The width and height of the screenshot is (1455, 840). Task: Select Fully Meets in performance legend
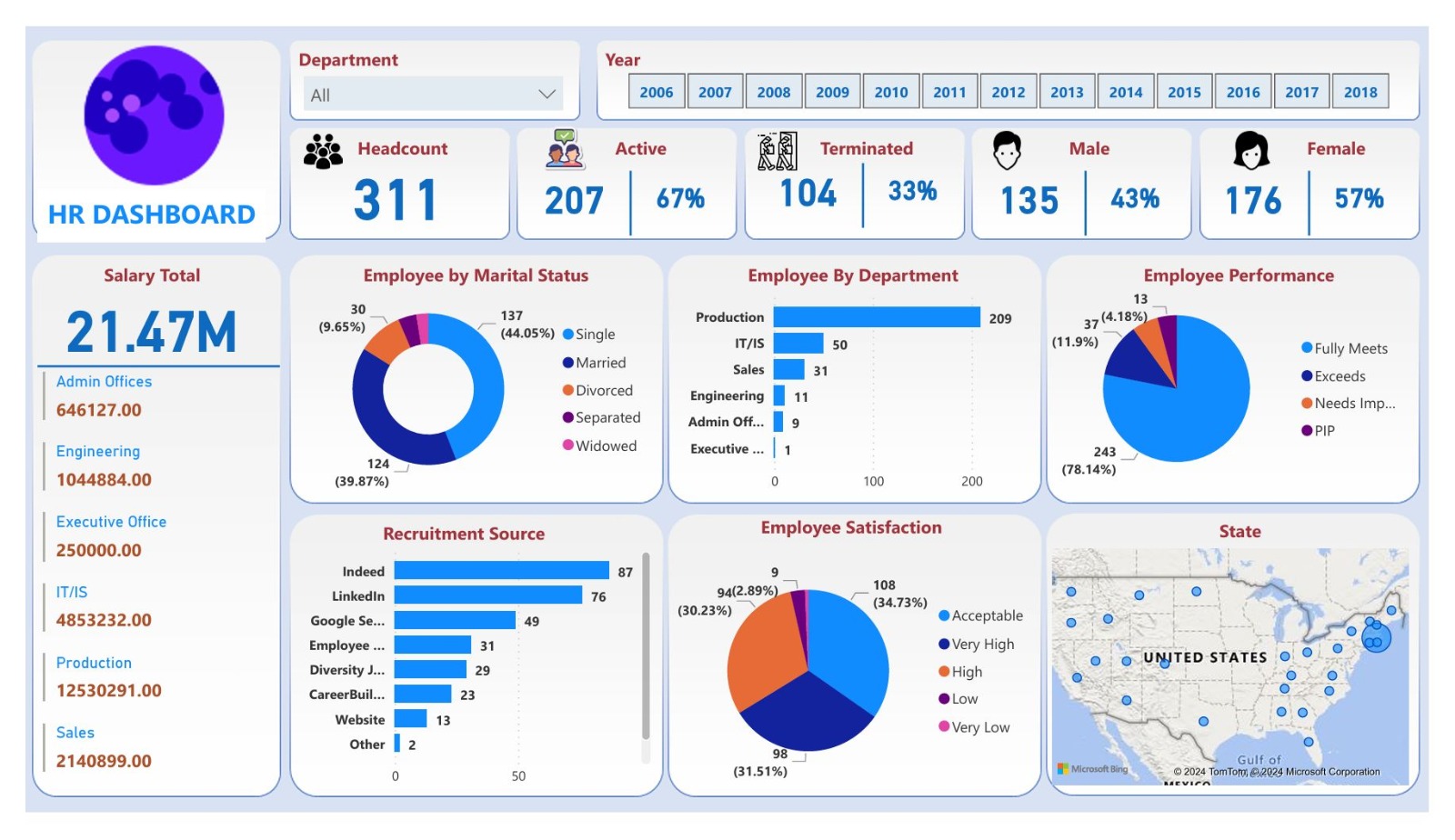point(1350,348)
